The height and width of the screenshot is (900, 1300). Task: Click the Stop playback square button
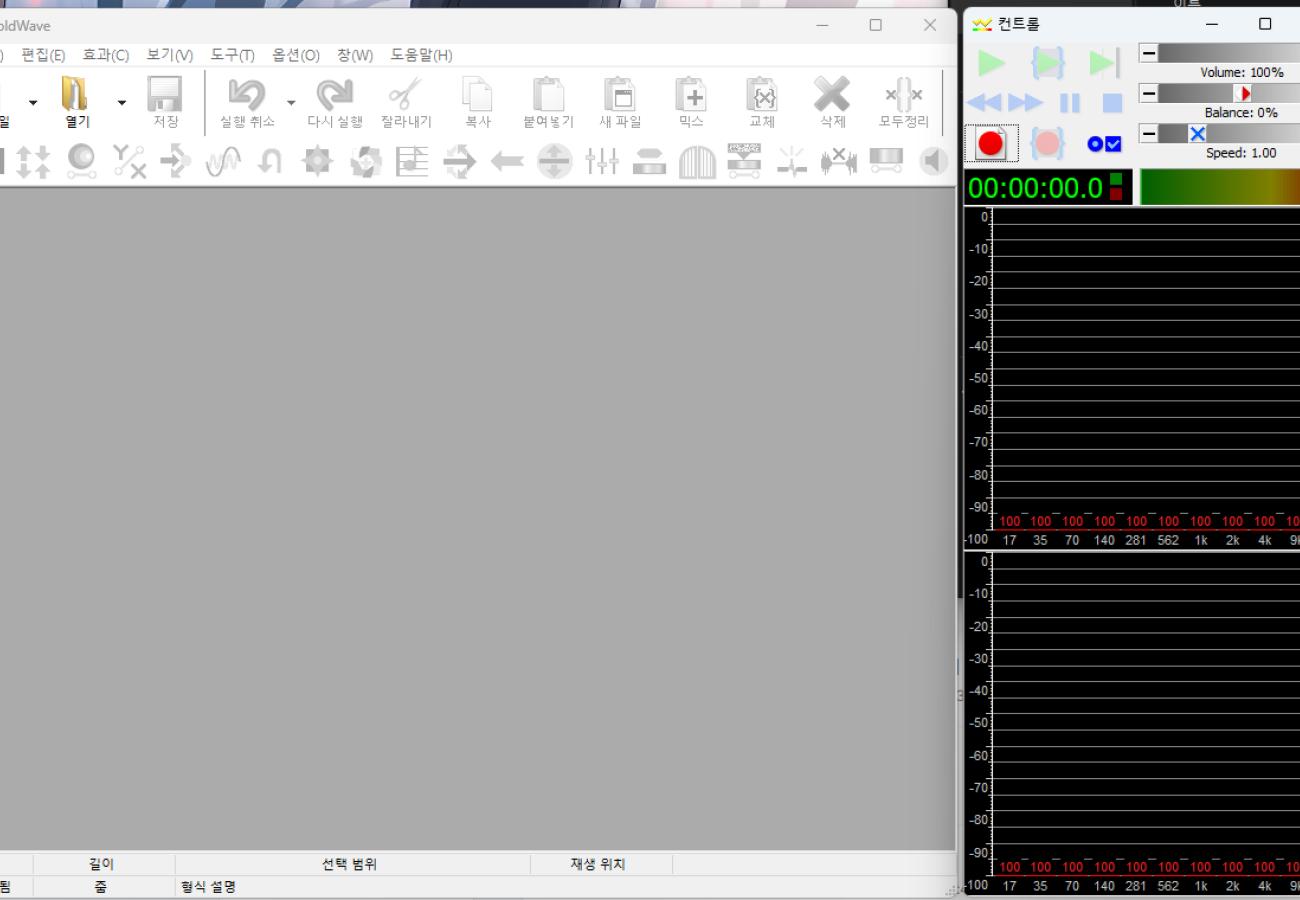pos(1112,102)
